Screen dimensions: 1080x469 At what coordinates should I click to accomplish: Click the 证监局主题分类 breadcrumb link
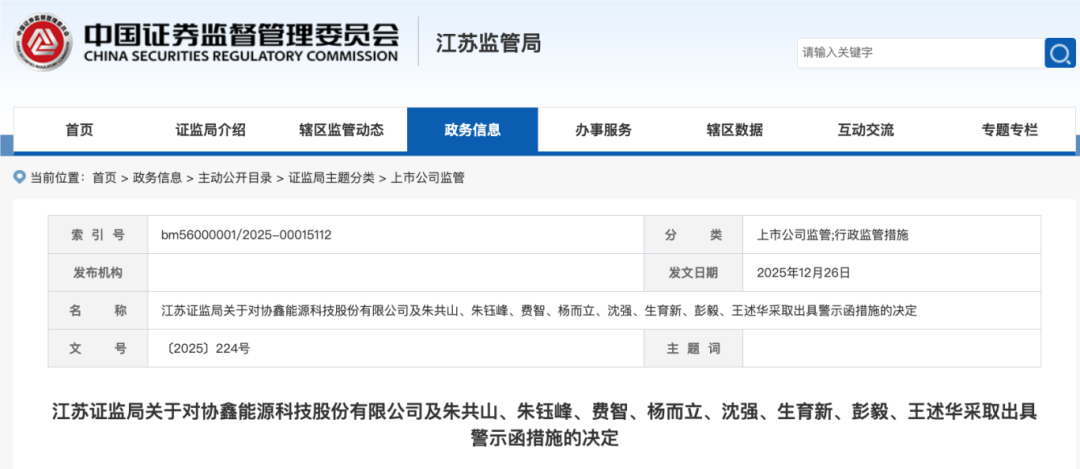click(331, 178)
